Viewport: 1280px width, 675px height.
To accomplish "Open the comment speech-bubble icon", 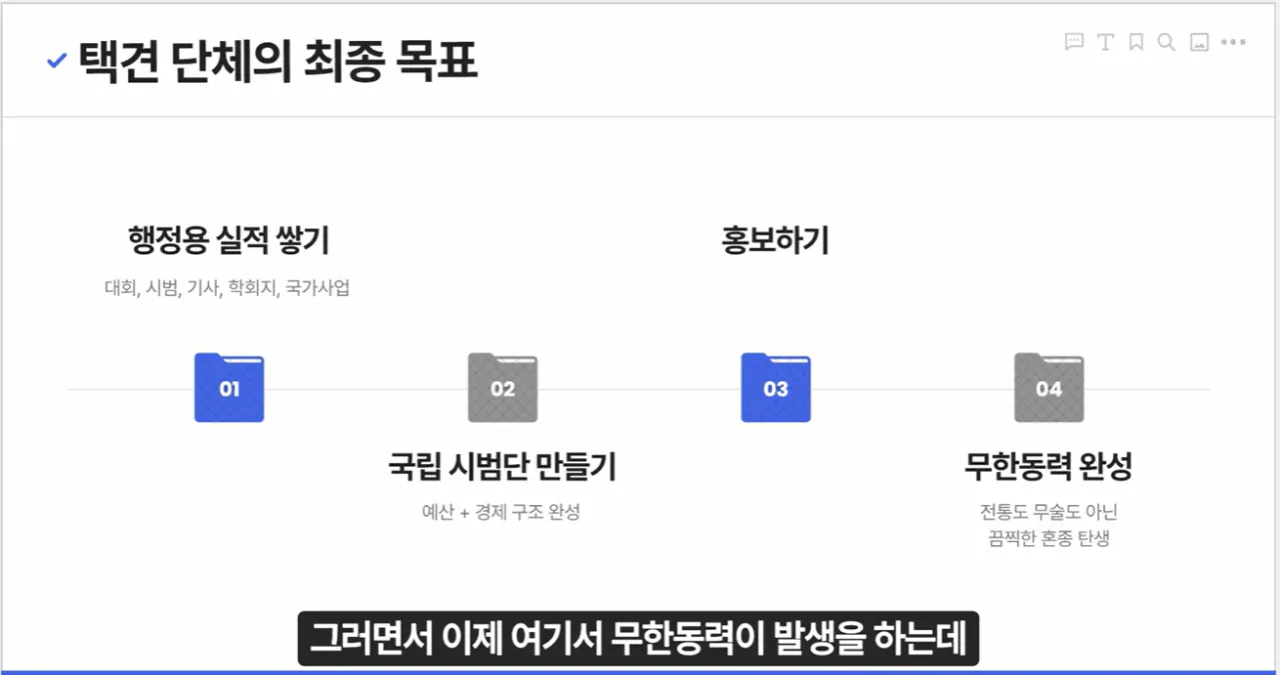I will click(x=1075, y=42).
